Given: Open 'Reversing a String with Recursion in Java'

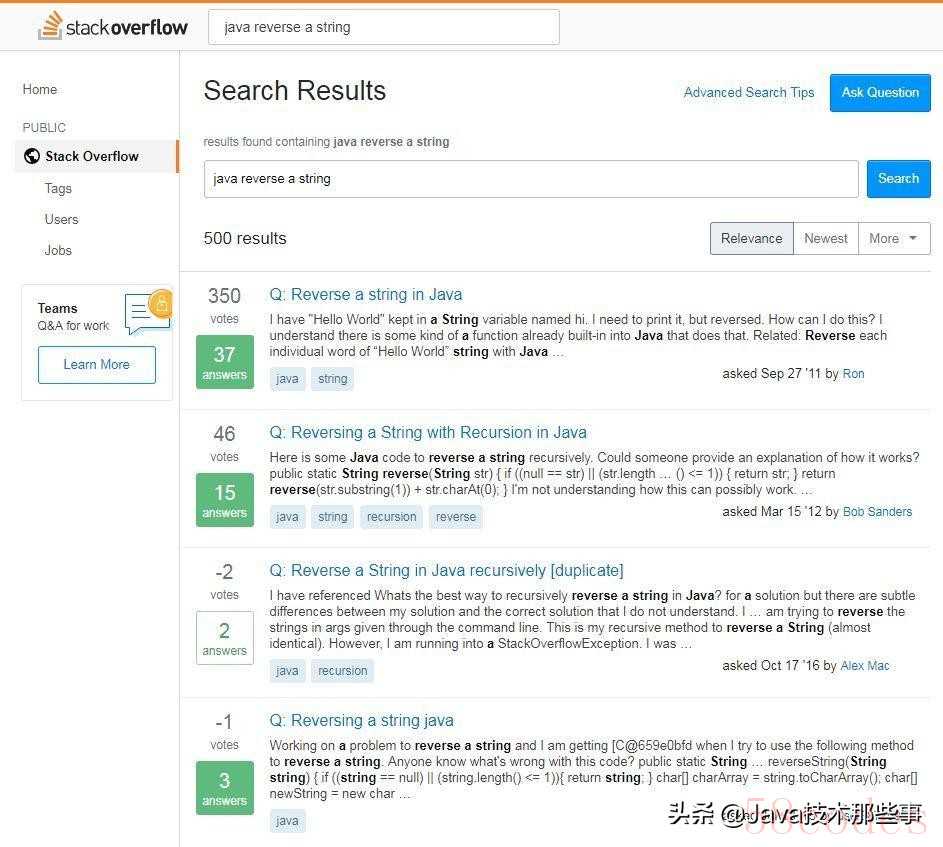Looking at the screenshot, I should point(428,433).
